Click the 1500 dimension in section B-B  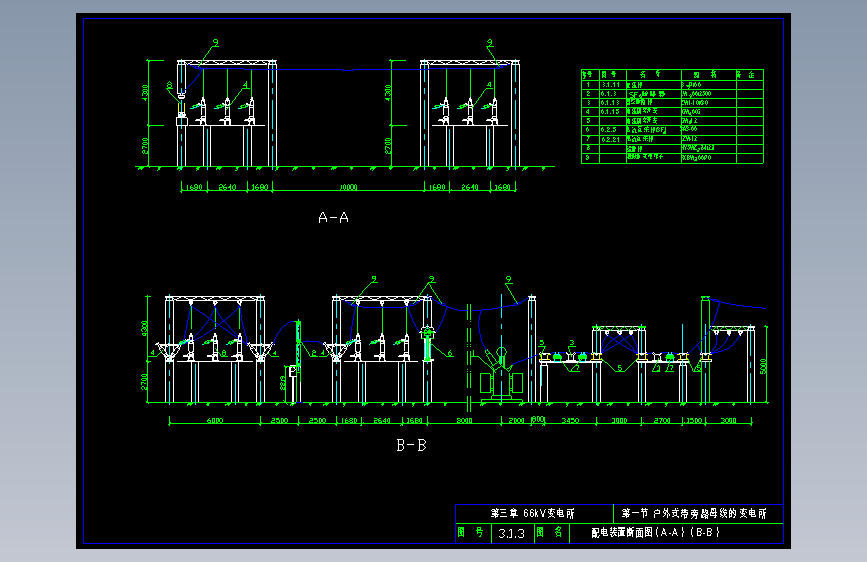coord(694,420)
